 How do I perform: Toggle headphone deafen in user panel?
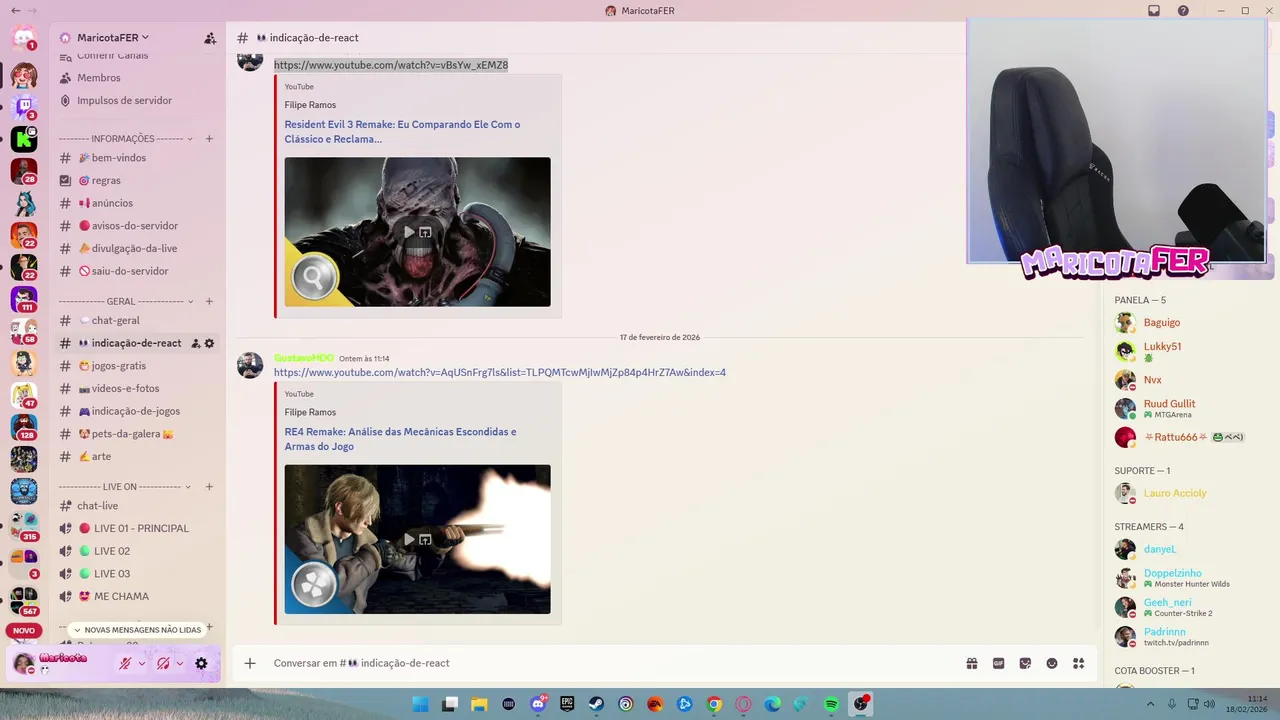click(x=163, y=663)
